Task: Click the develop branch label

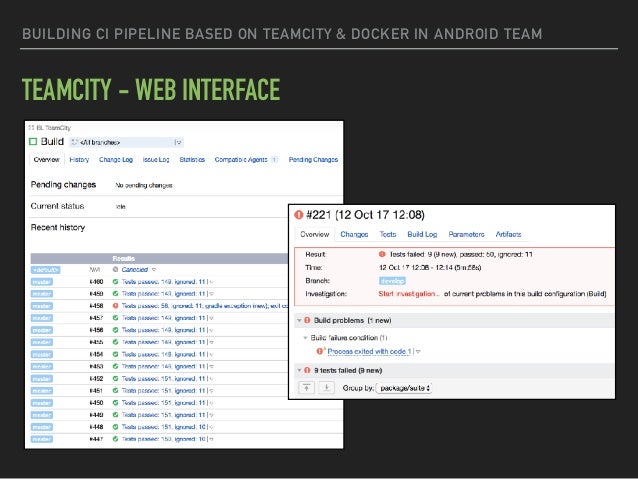Action: point(392,281)
